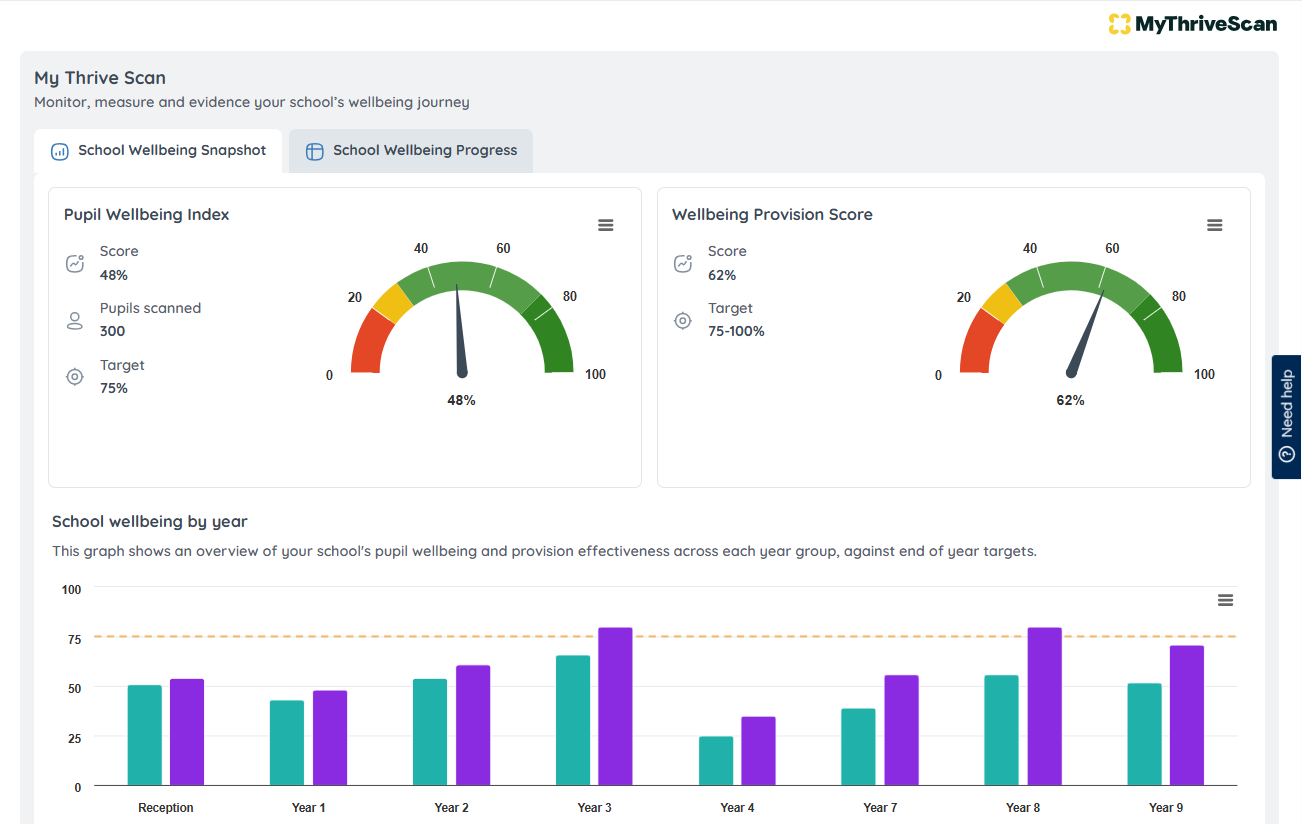Screen dimensions: 1302x824
Task: Click the teal Reception bar
Action: 145,735
